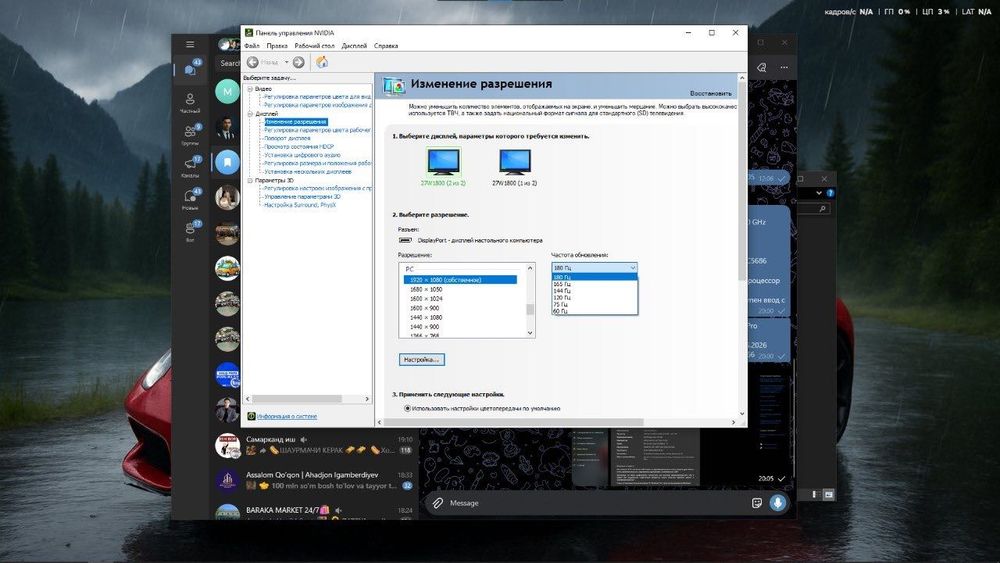Open the Правка menu

(277, 46)
